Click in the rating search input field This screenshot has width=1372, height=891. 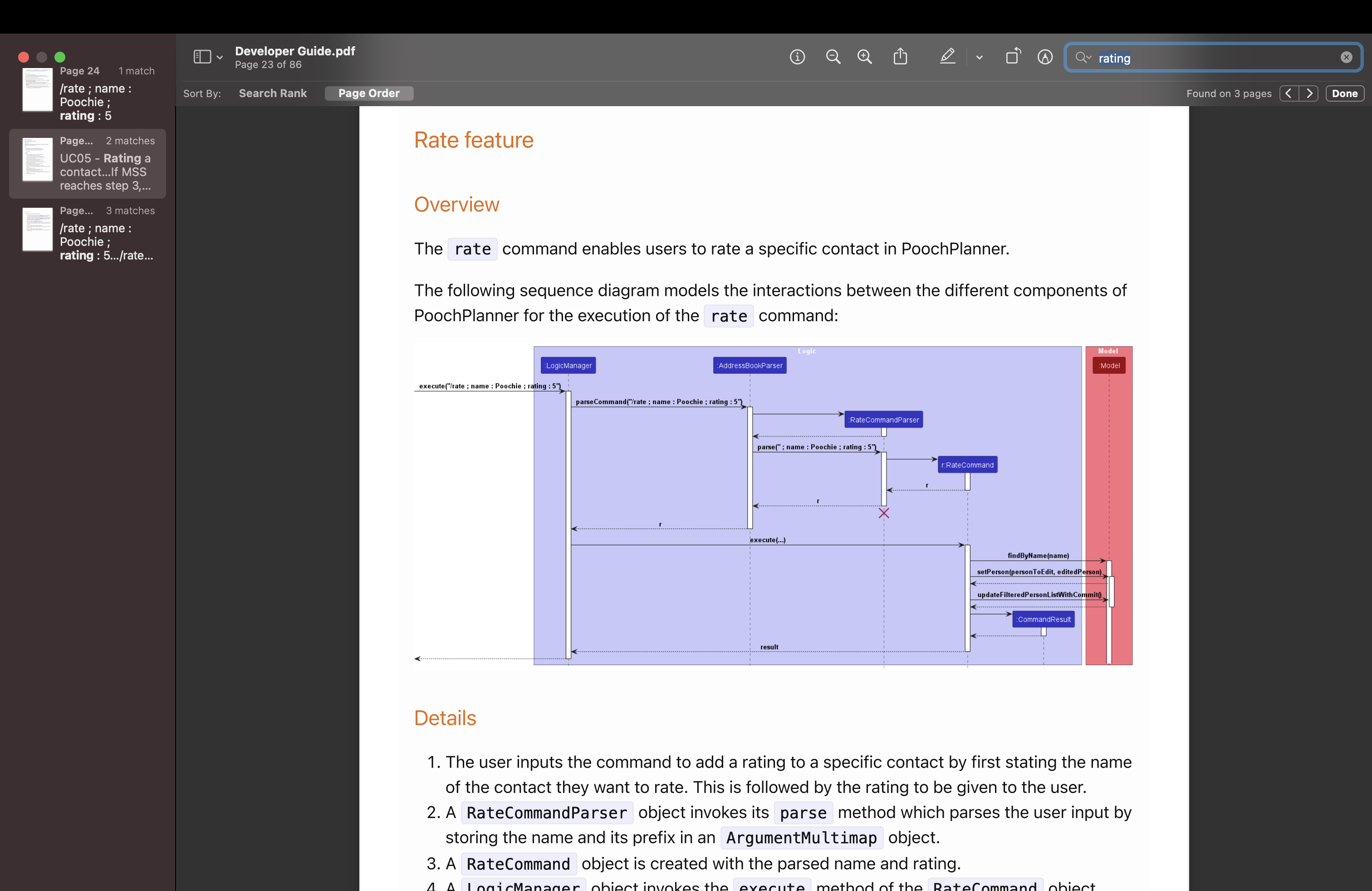point(1210,58)
